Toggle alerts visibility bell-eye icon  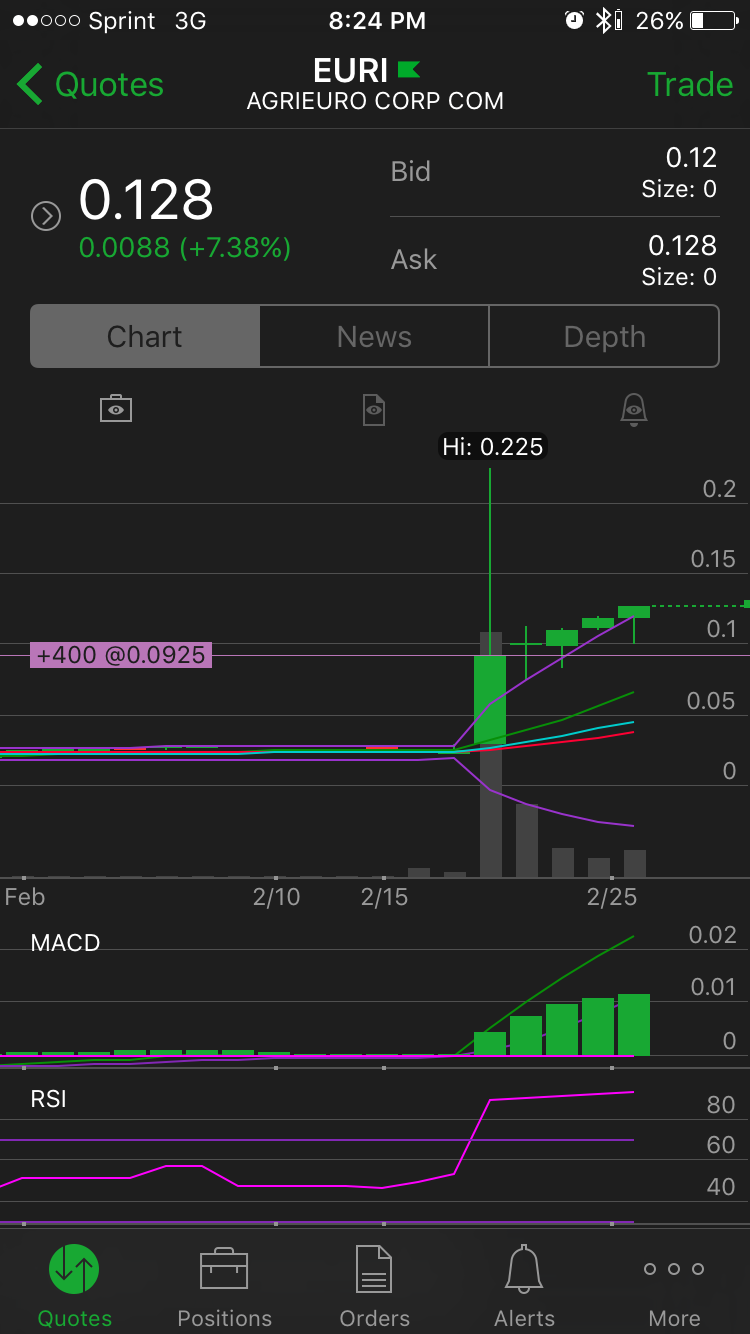click(634, 409)
